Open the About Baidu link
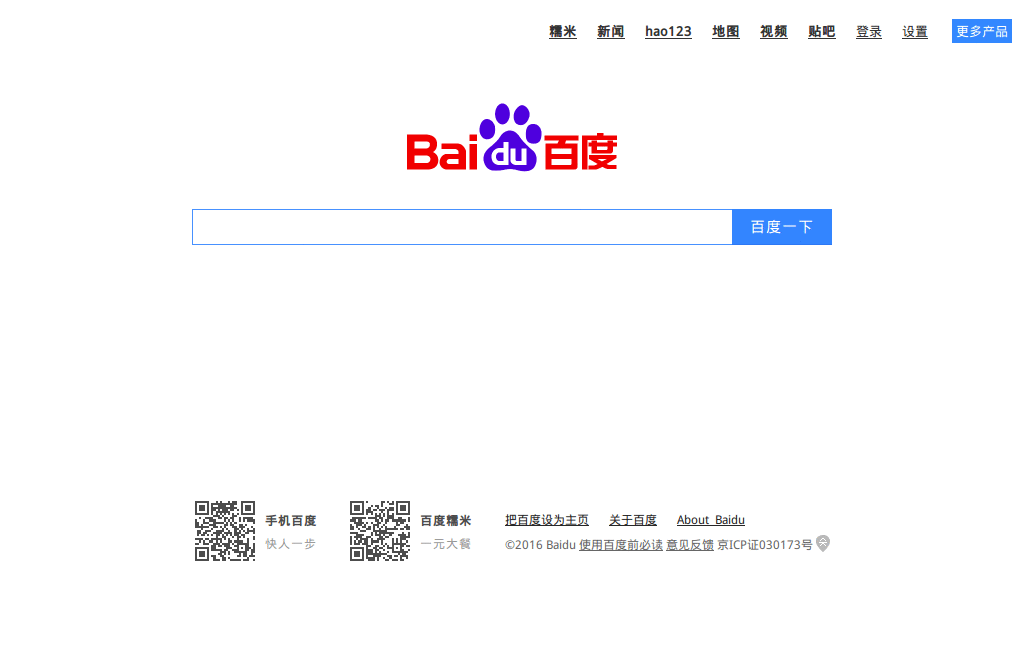 [711, 520]
